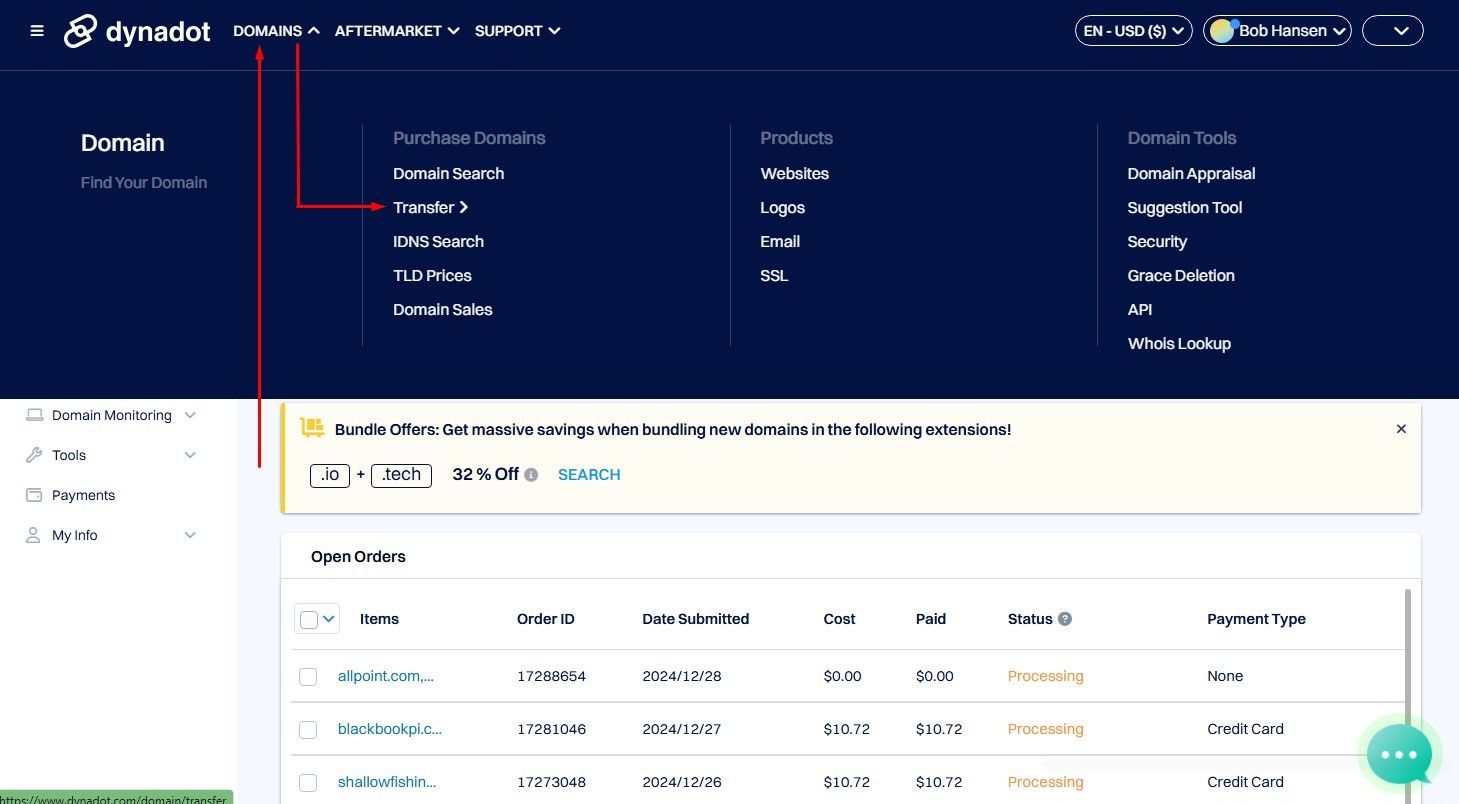Select Transfer in Purchase Domains

[430, 208]
